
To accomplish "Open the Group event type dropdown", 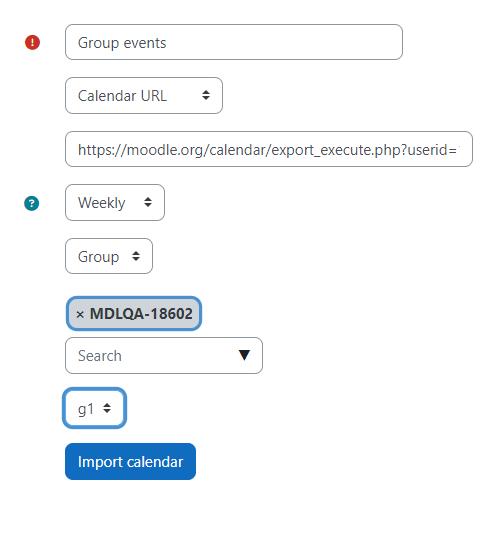I will [109, 256].
